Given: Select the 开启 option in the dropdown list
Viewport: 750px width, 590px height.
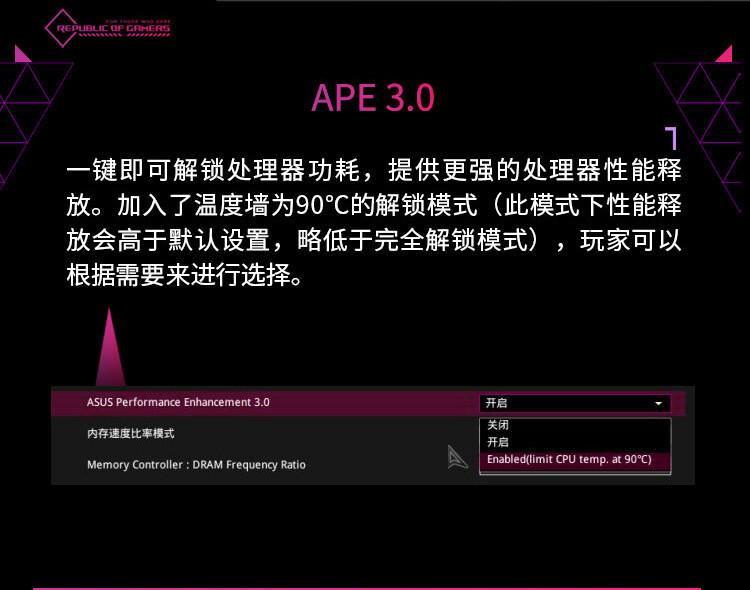Looking at the screenshot, I should 498,442.
